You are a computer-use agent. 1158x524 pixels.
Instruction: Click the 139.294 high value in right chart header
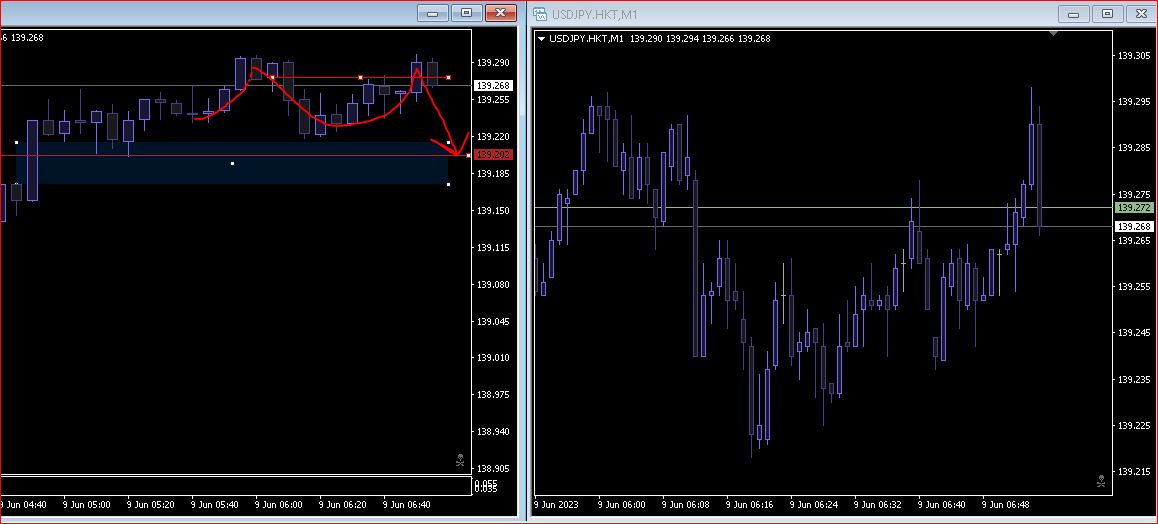pyautogui.click(x=682, y=38)
